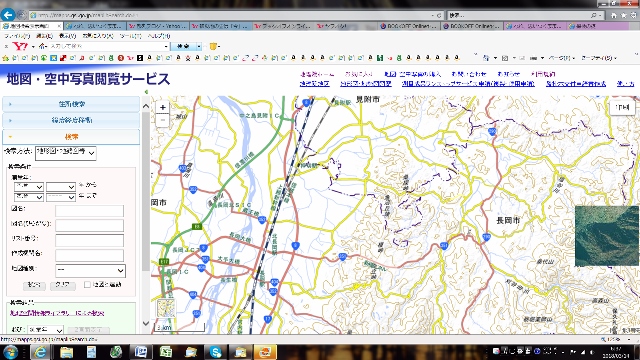Zoom in with the map plus button
640x360 pixels.
[x=162, y=107]
